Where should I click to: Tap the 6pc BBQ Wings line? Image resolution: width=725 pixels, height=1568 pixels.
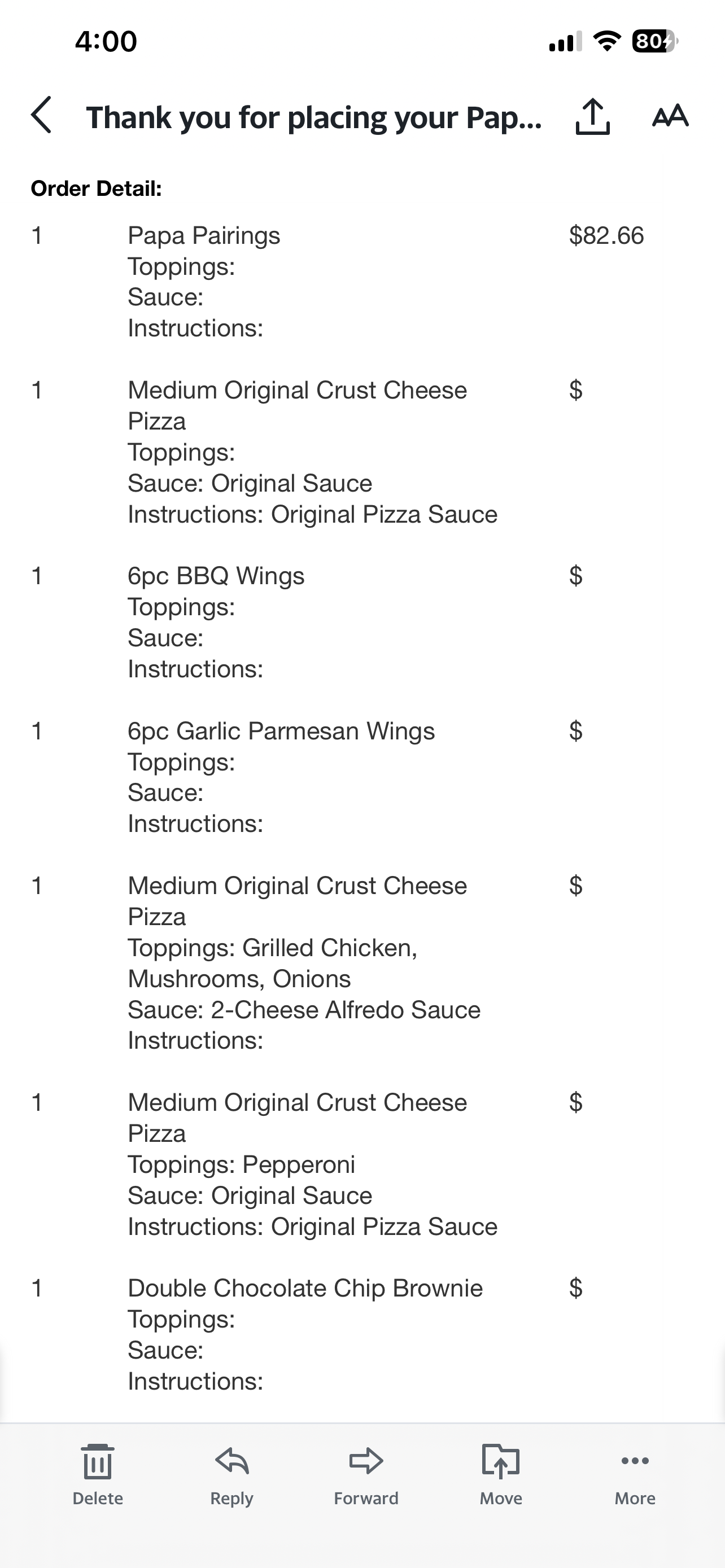(216, 576)
